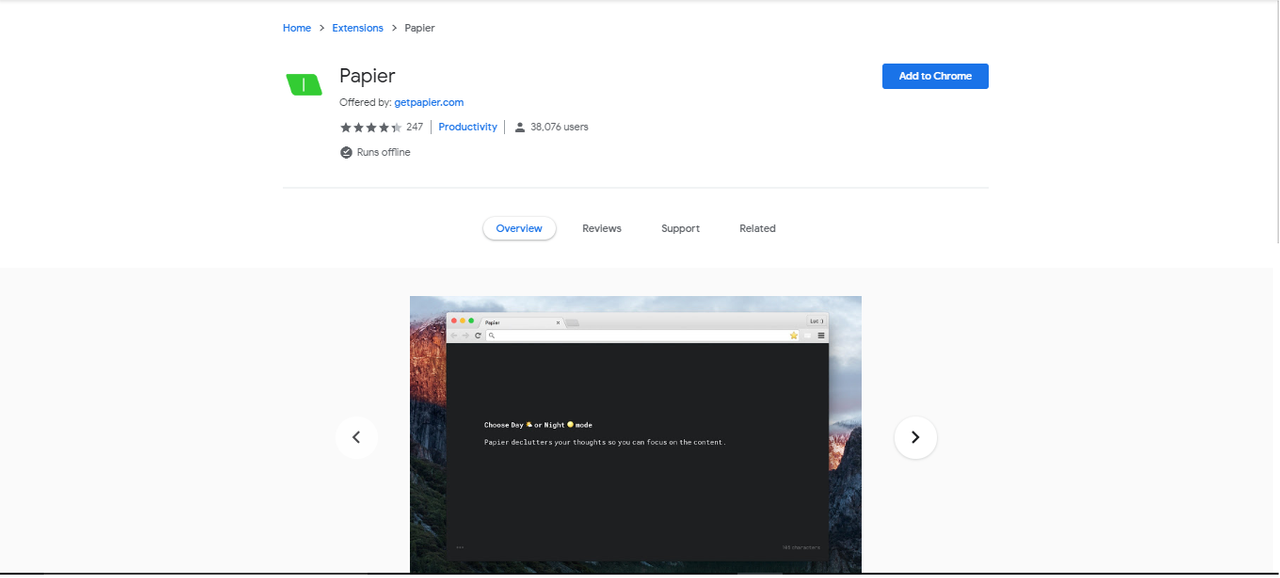Open the Support tab
Screen dimensions: 1280x578
(x=680, y=228)
